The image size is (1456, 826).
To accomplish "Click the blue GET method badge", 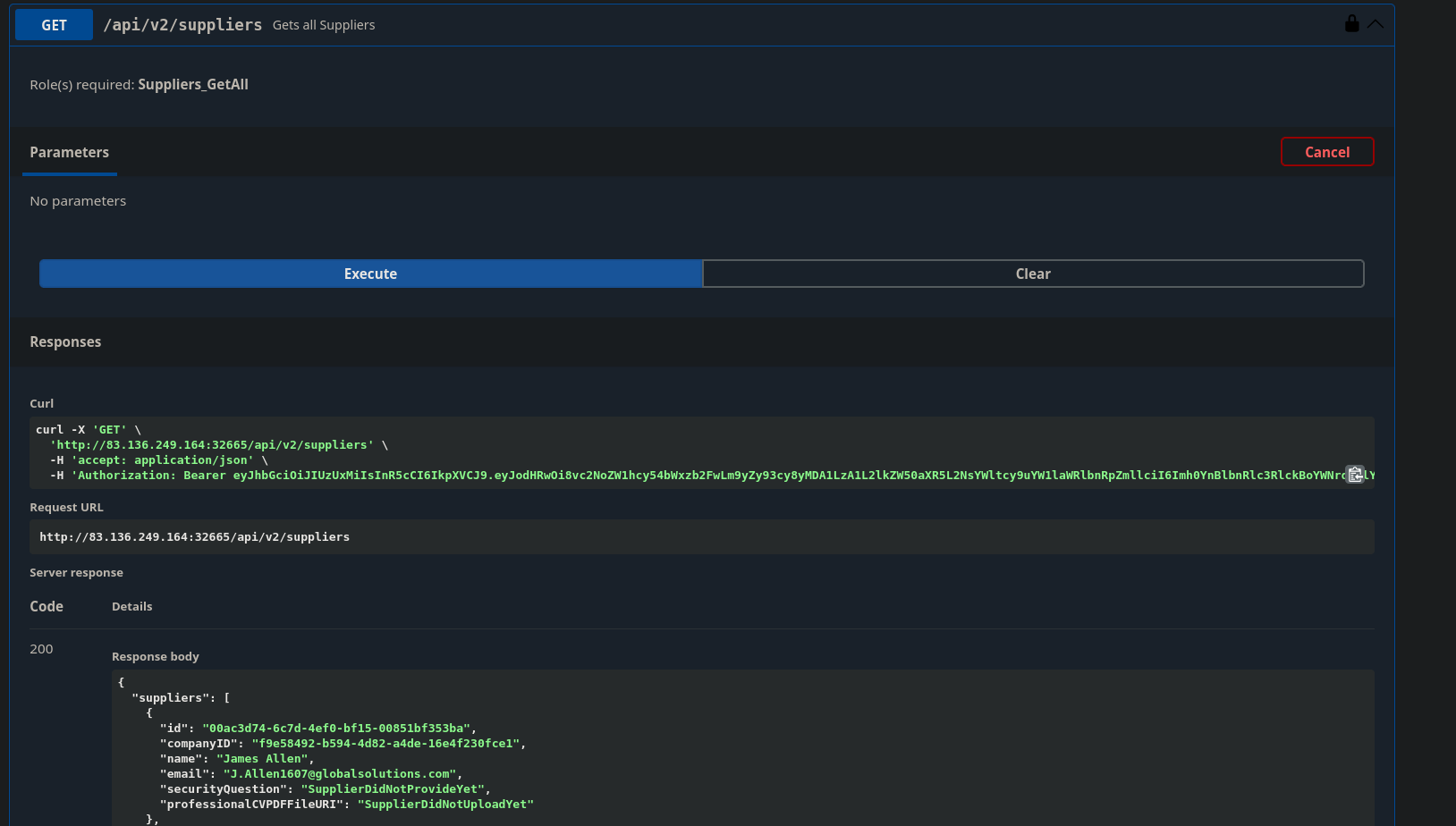I will 54,25.
